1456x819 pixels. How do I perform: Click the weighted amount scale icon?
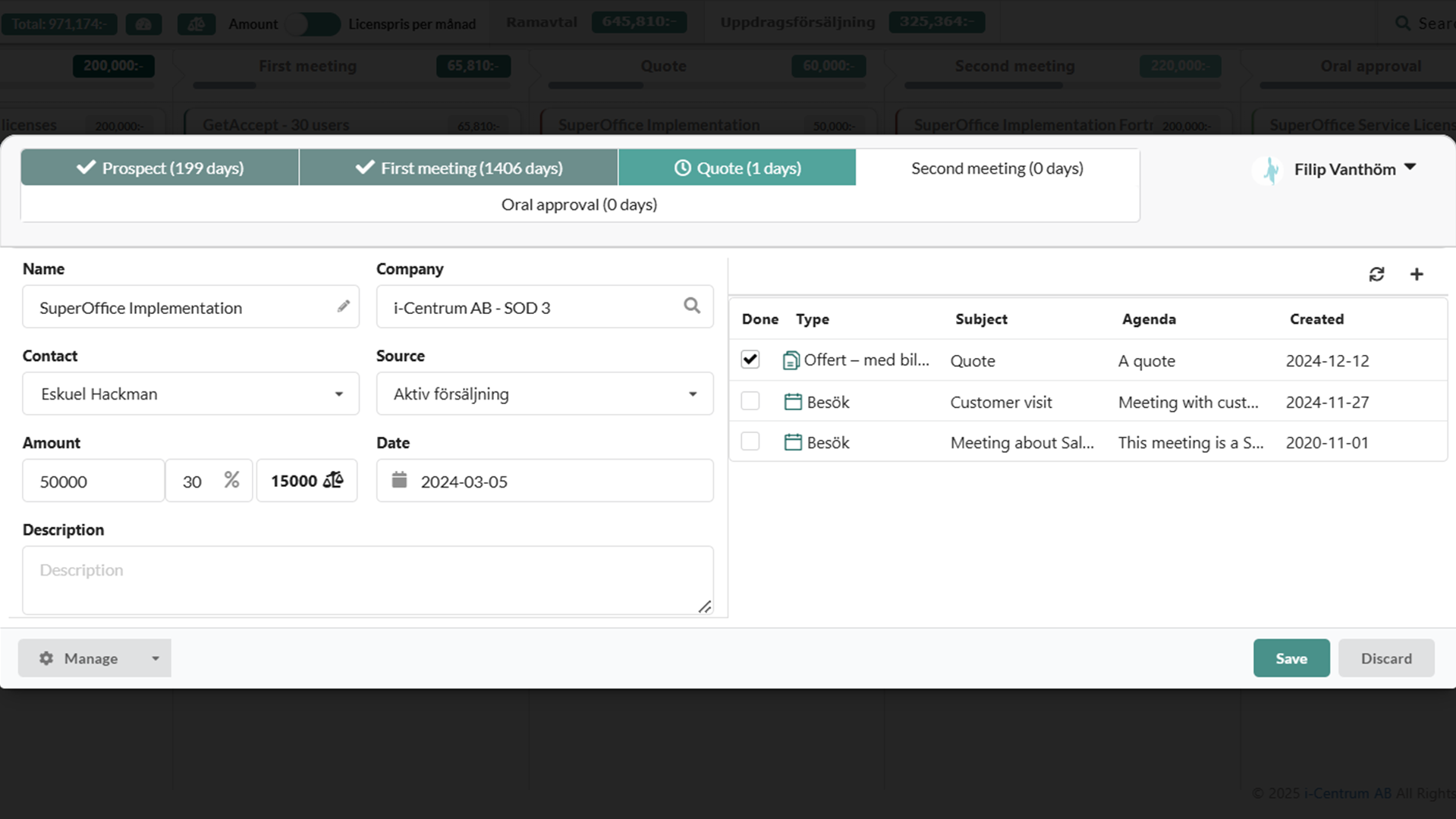point(334,480)
